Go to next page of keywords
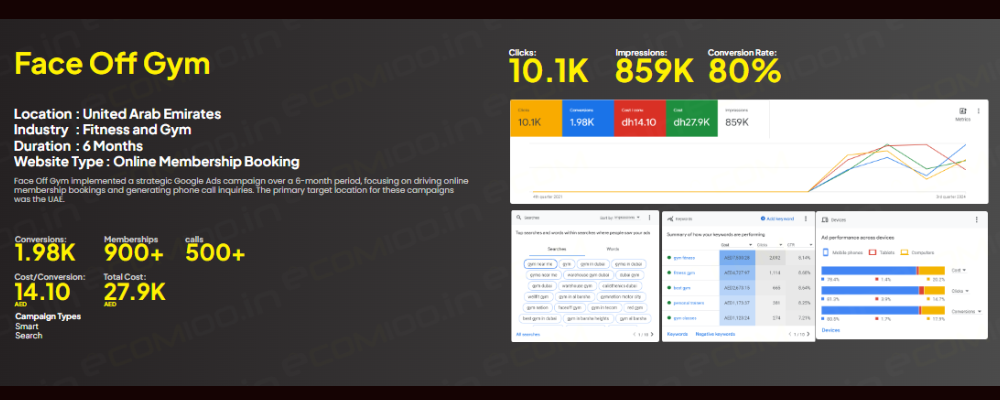This screenshot has height=400, width=1000. click(x=808, y=335)
